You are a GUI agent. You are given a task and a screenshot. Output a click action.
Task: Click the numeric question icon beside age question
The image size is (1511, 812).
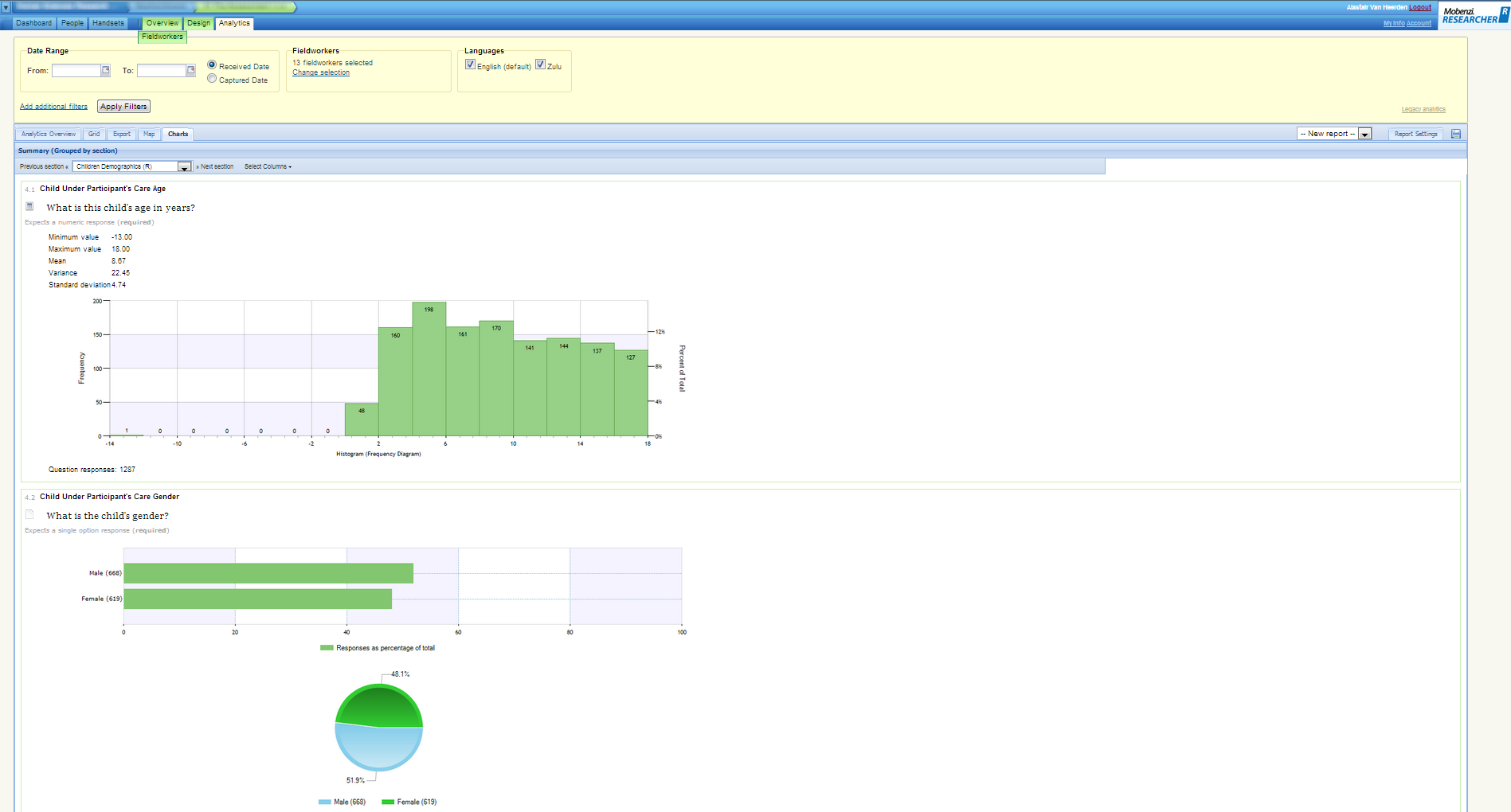(29, 207)
